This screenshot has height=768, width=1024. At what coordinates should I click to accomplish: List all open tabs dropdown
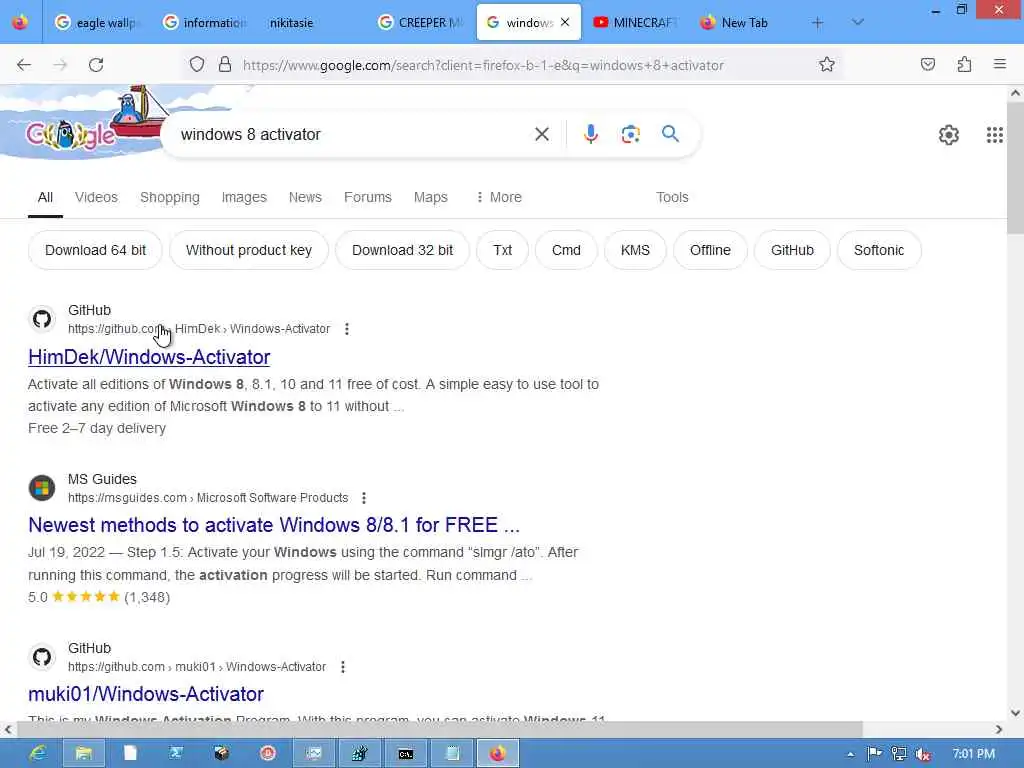[857, 22]
